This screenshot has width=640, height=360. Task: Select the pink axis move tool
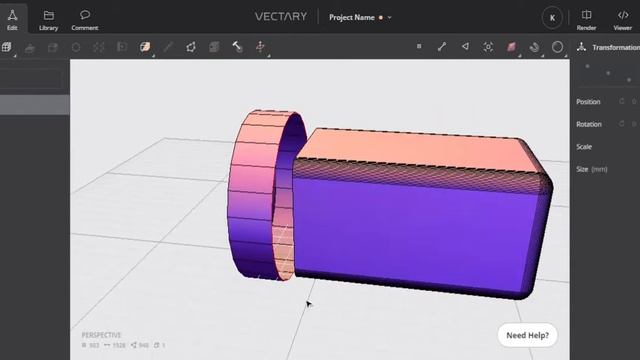260,47
